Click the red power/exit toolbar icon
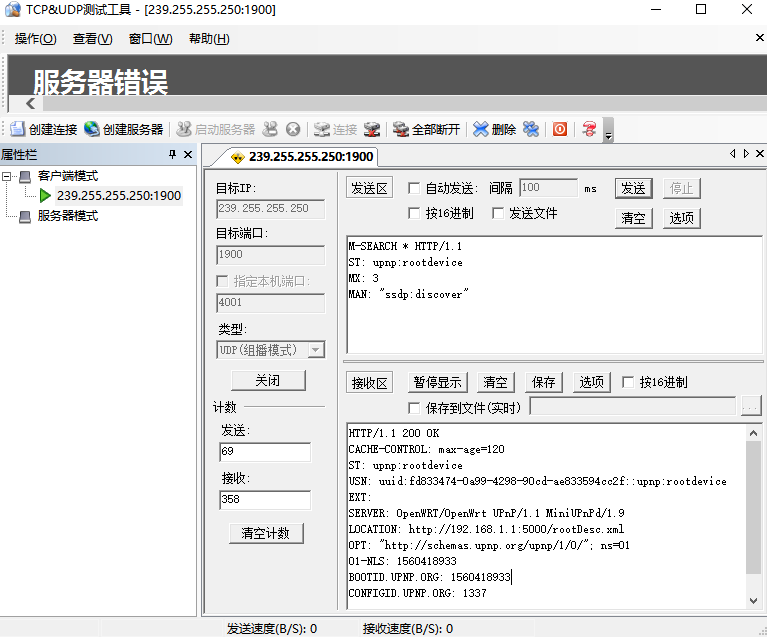Screen dimensions: 767x637 point(560,129)
